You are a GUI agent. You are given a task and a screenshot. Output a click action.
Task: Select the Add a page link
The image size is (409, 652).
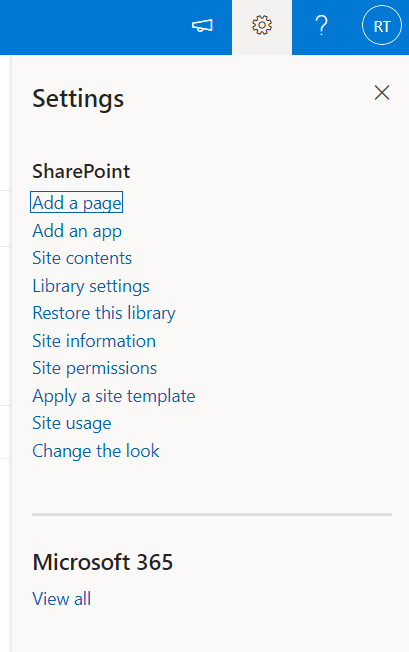[x=76, y=203]
